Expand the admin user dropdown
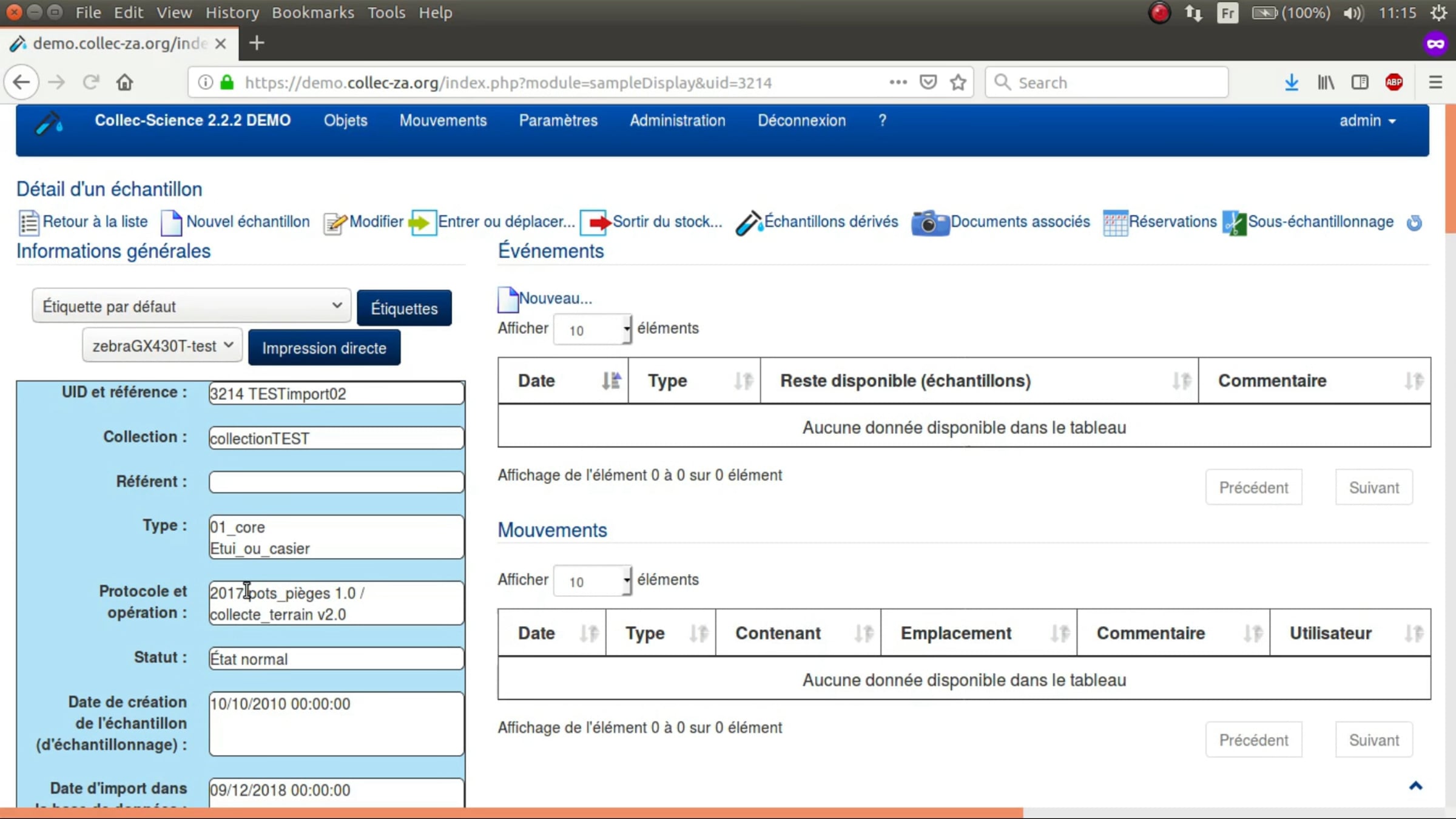Viewport: 1456px width, 819px height. click(x=1368, y=121)
